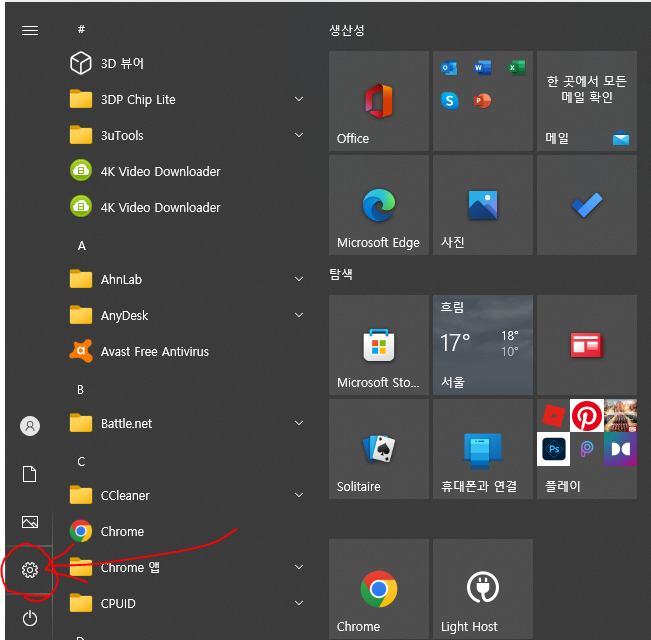Open Outlook icon in Office apps tile
The width and height of the screenshot is (651, 640).
click(449, 68)
